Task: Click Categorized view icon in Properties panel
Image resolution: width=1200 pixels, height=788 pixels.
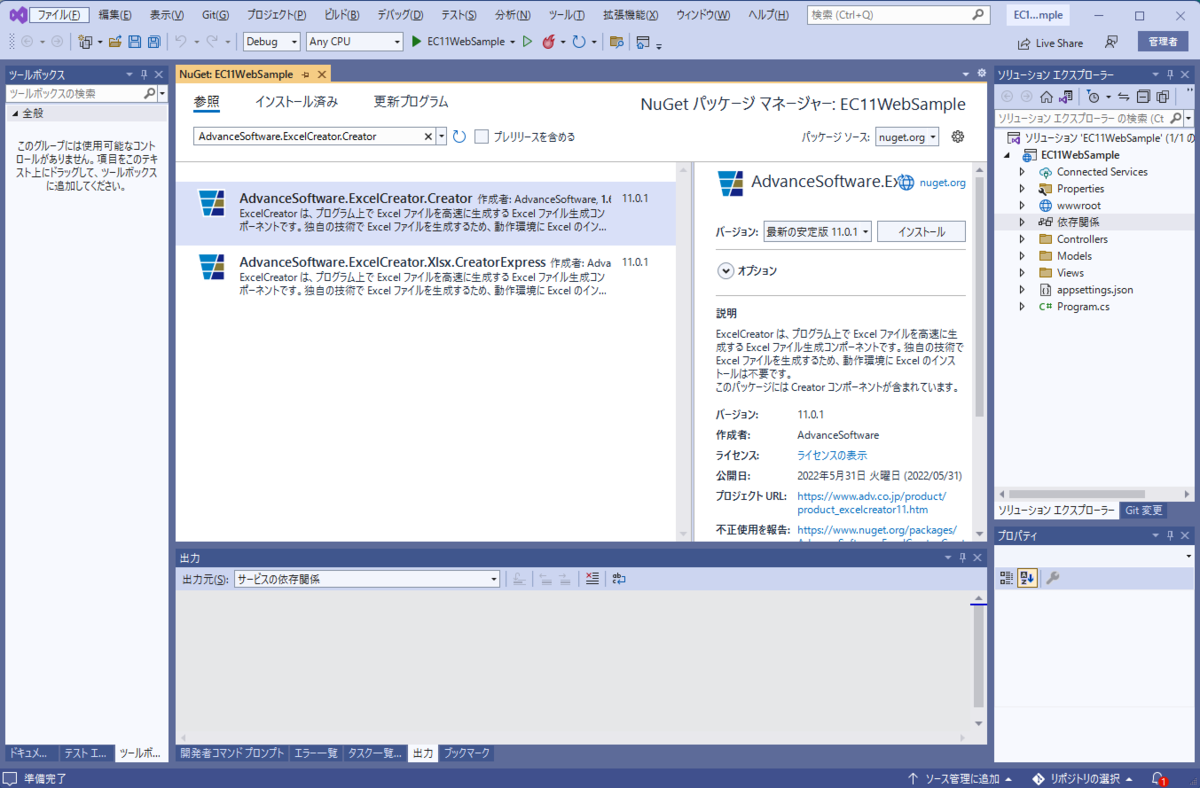Action: click(x=1007, y=578)
